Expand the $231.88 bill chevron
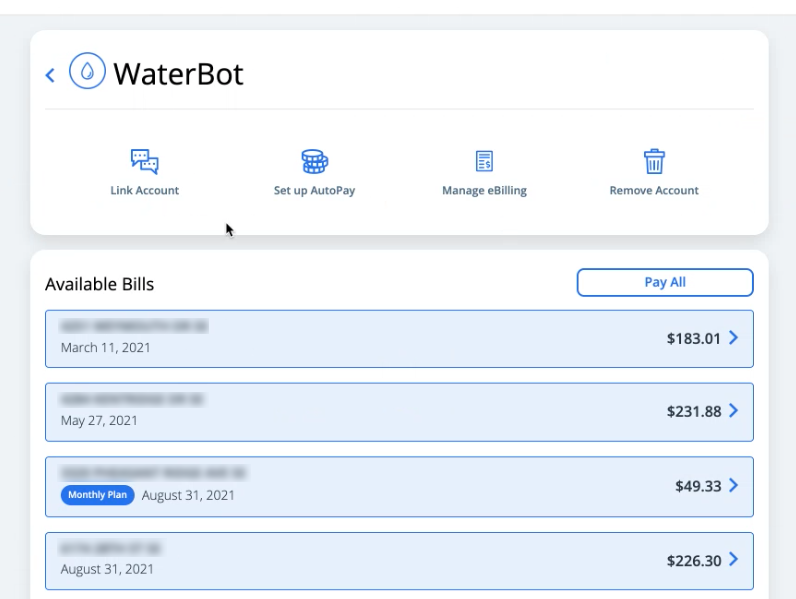The height and width of the screenshot is (599, 796). pos(734,411)
